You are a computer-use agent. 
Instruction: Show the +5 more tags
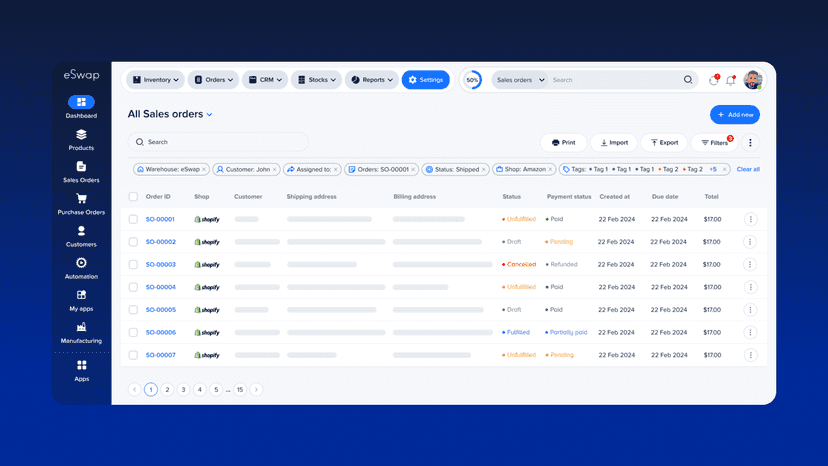point(713,170)
